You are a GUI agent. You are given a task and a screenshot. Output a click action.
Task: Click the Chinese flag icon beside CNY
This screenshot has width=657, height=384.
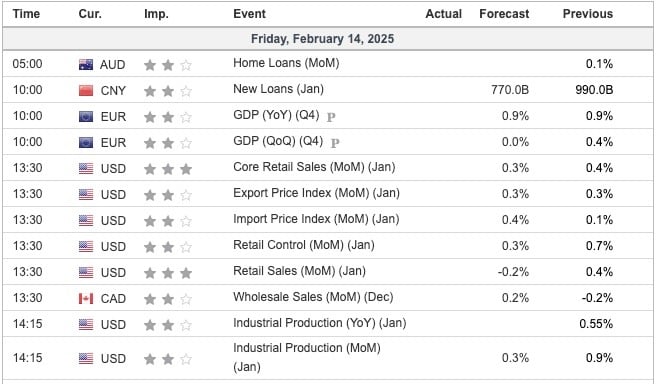(86, 91)
